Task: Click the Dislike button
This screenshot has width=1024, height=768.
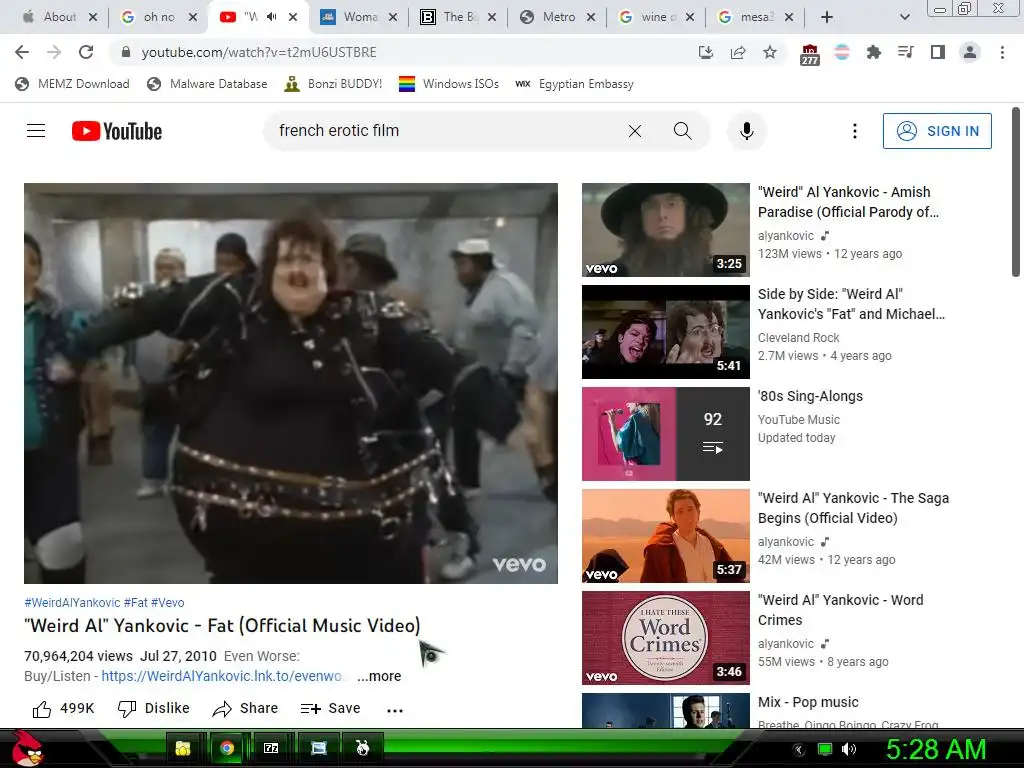Action: [x=153, y=709]
